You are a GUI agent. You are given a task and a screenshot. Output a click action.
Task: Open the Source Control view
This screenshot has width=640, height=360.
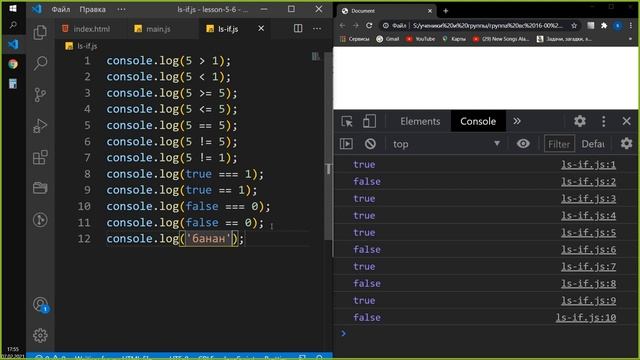click(40, 95)
